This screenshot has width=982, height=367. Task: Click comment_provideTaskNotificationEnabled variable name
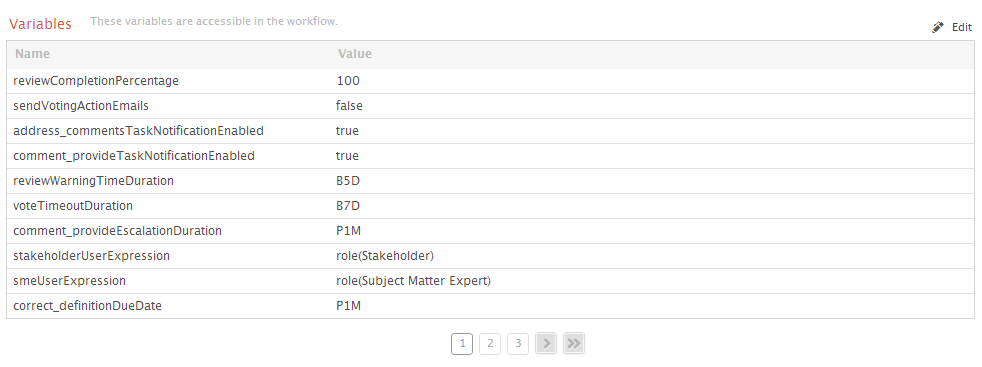click(134, 156)
